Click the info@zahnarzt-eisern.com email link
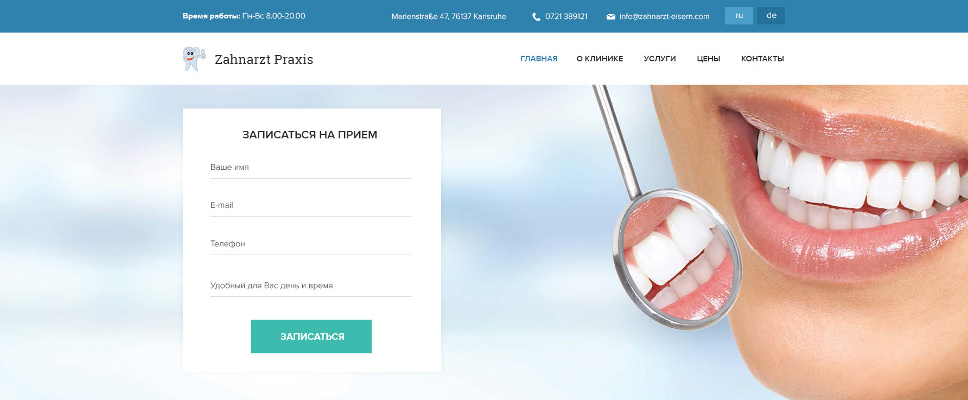Screen dimensions: 968x400 click(664, 17)
